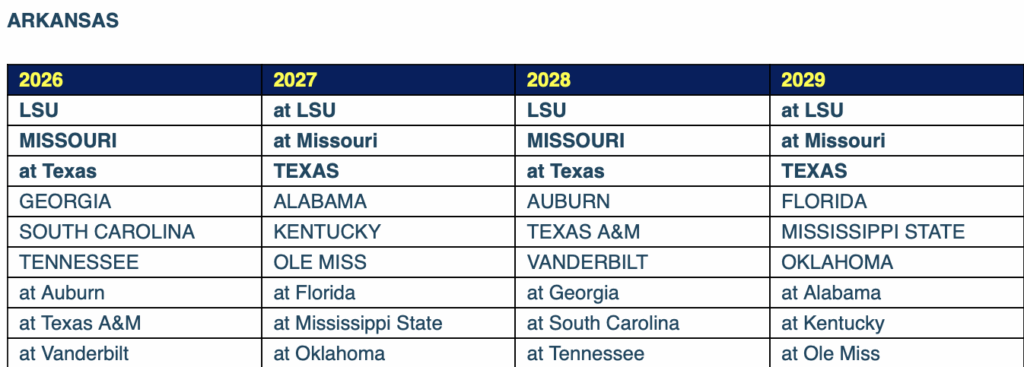Click the OLE MISS cell under 2027
The width and height of the screenshot is (1024, 367).
[x=389, y=263]
